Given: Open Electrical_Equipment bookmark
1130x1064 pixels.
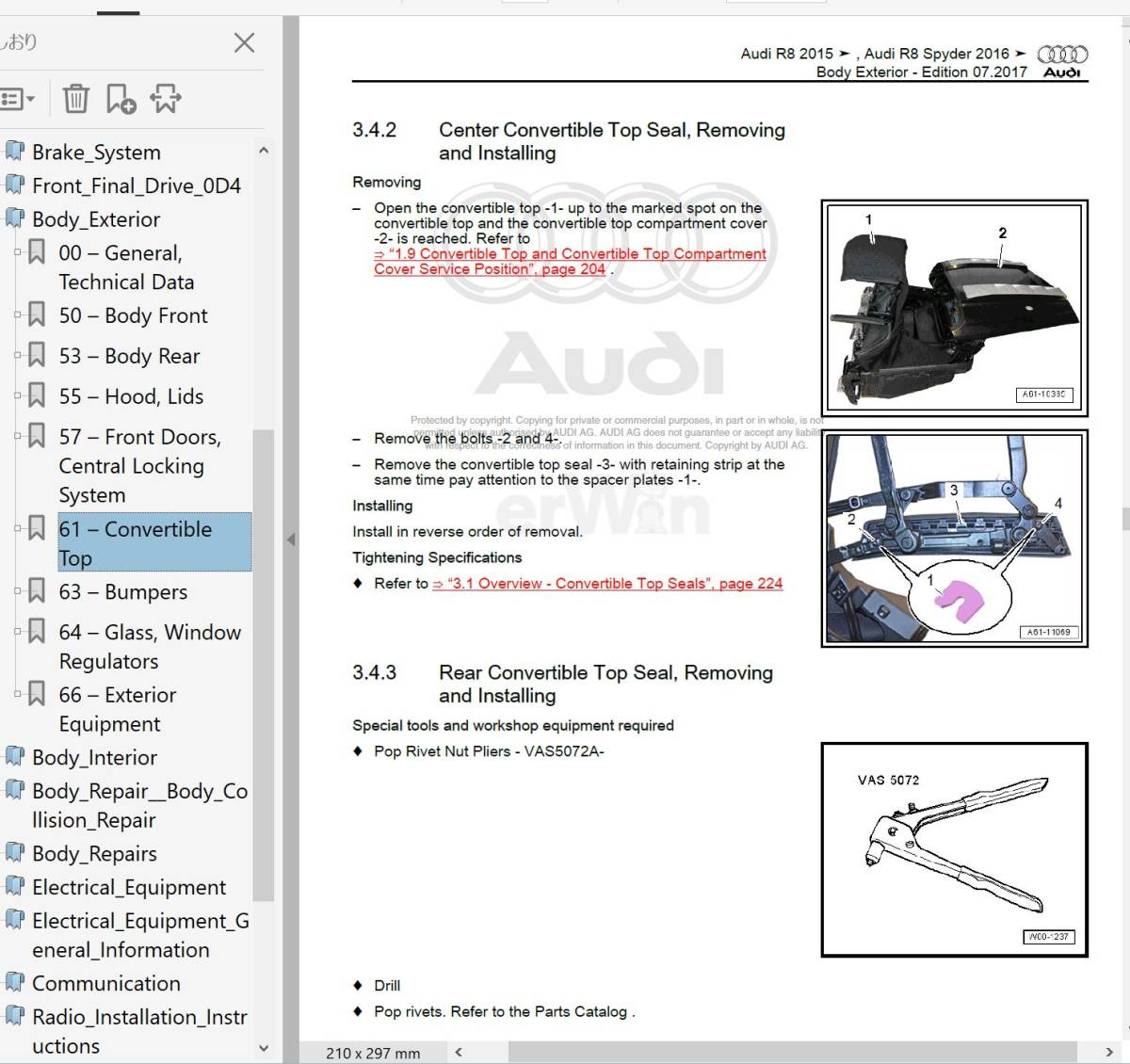Looking at the screenshot, I should point(129,887).
